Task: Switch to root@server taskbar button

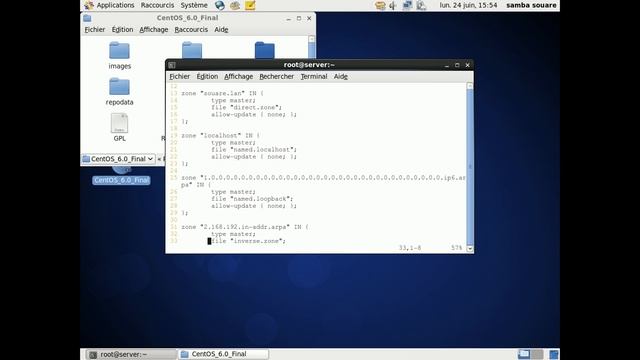Action: click(x=131, y=354)
